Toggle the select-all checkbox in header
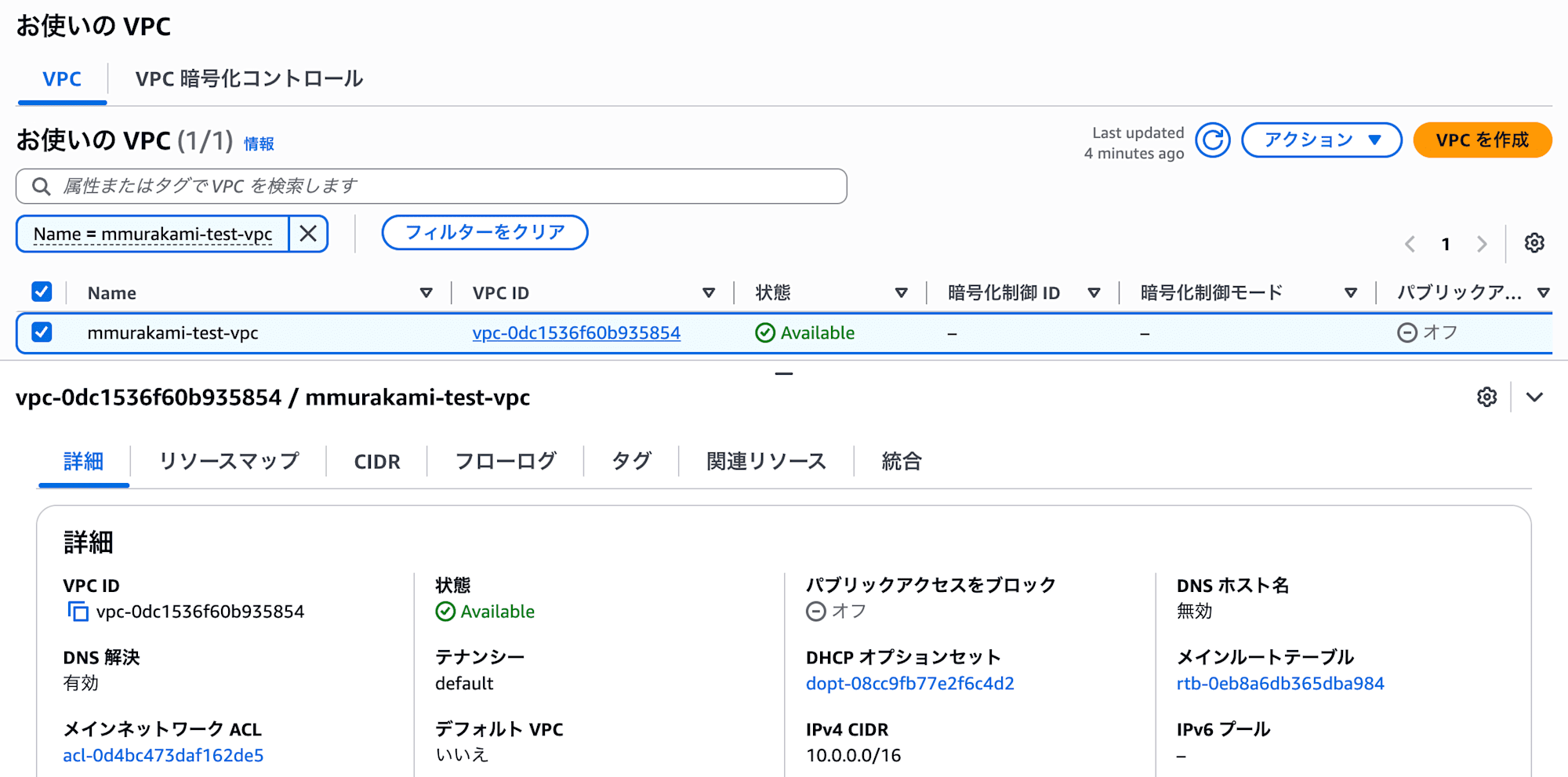The width and height of the screenshot is (1568, 777). point(42,292)
